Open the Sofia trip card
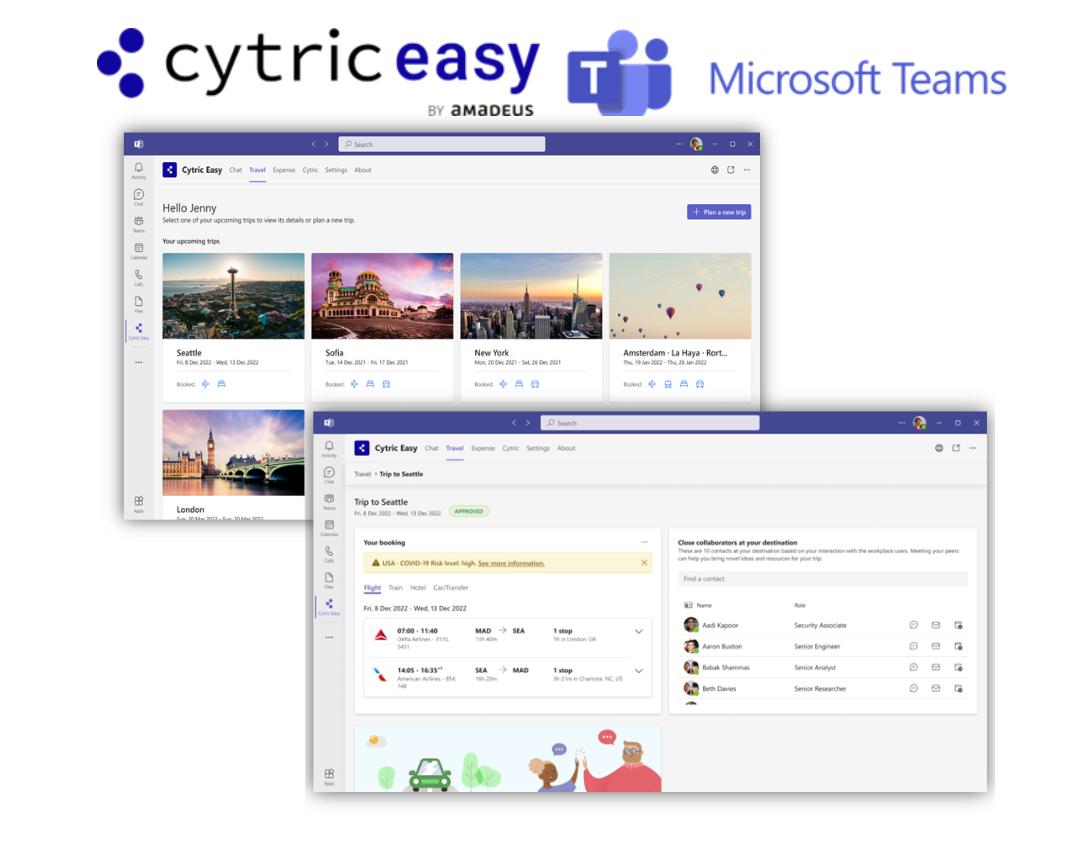This screenshot has height=850, width=1080. (x=382, y=326)
